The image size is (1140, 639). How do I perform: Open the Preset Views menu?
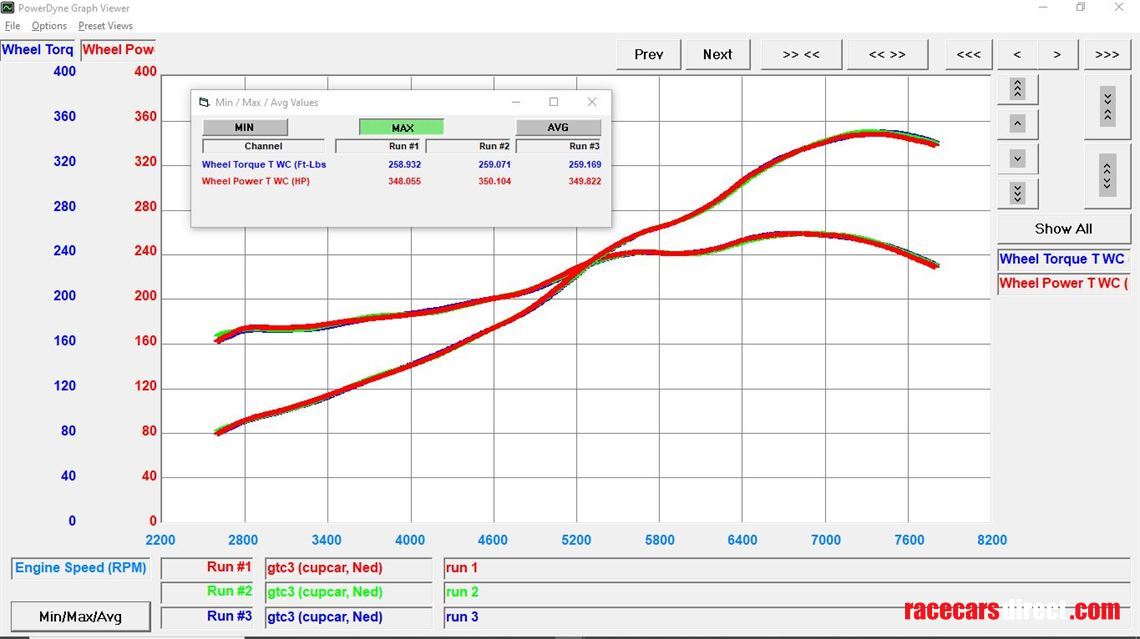coord(105,26)
